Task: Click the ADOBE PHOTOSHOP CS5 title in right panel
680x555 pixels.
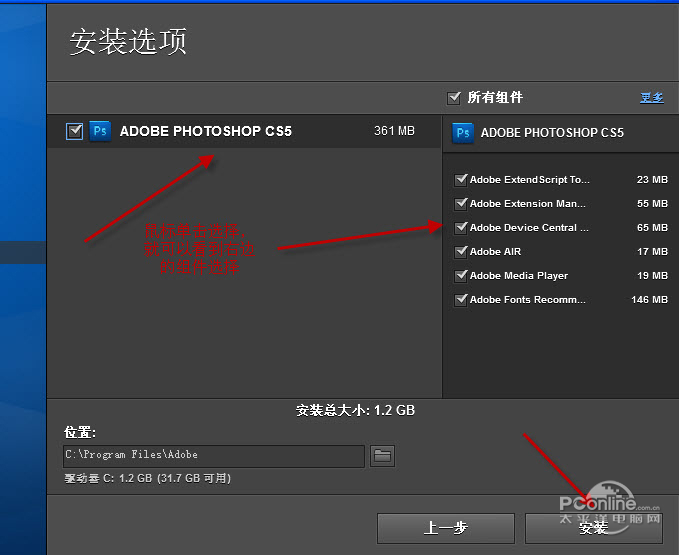Action: [x=552, y=133]
